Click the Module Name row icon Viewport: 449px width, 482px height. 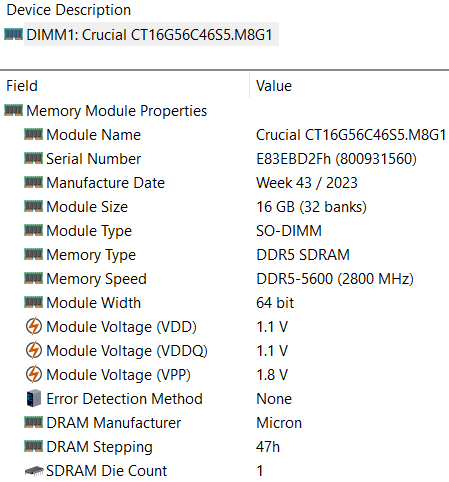pos(33,134)
